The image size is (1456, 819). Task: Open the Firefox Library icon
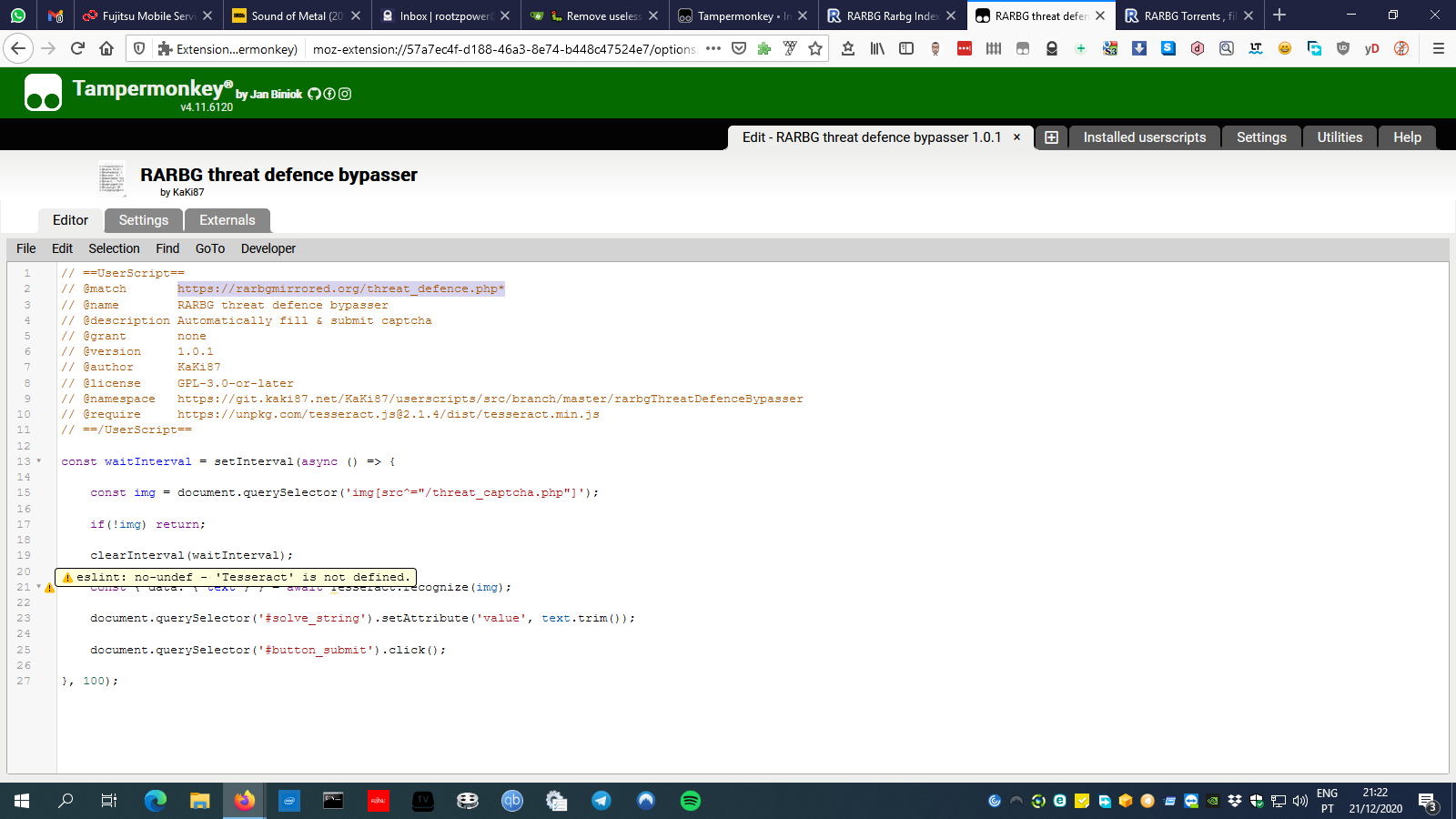coord(877,48)
